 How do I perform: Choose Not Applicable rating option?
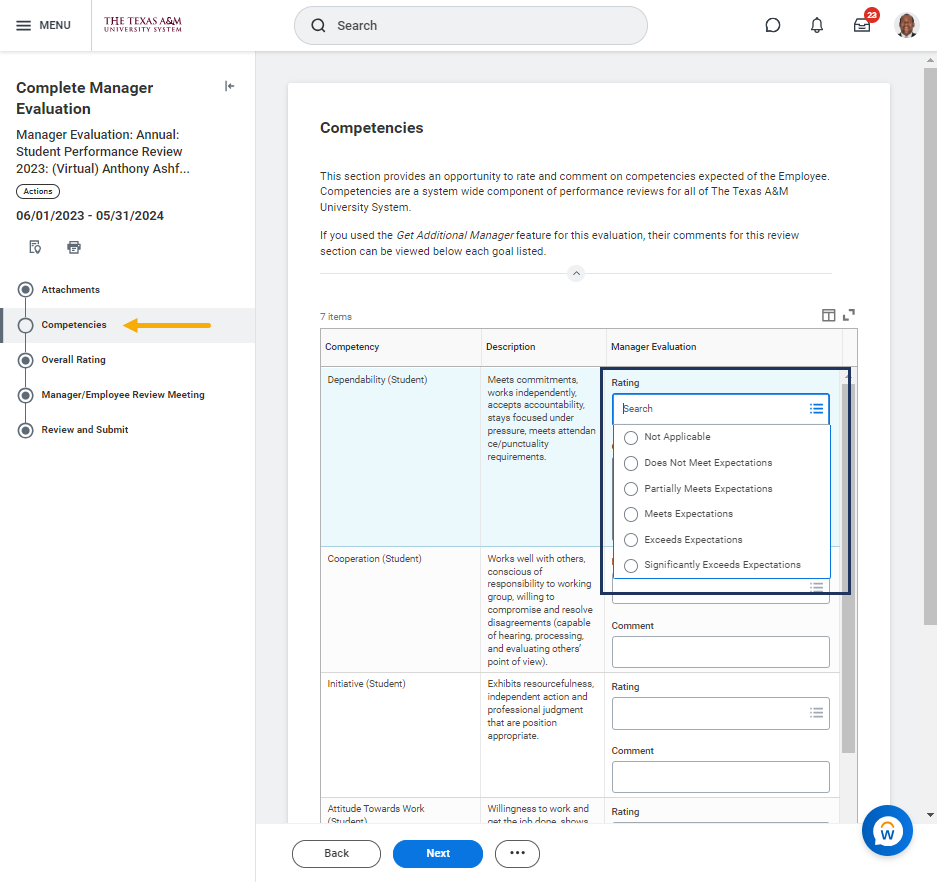click(631, 437)
